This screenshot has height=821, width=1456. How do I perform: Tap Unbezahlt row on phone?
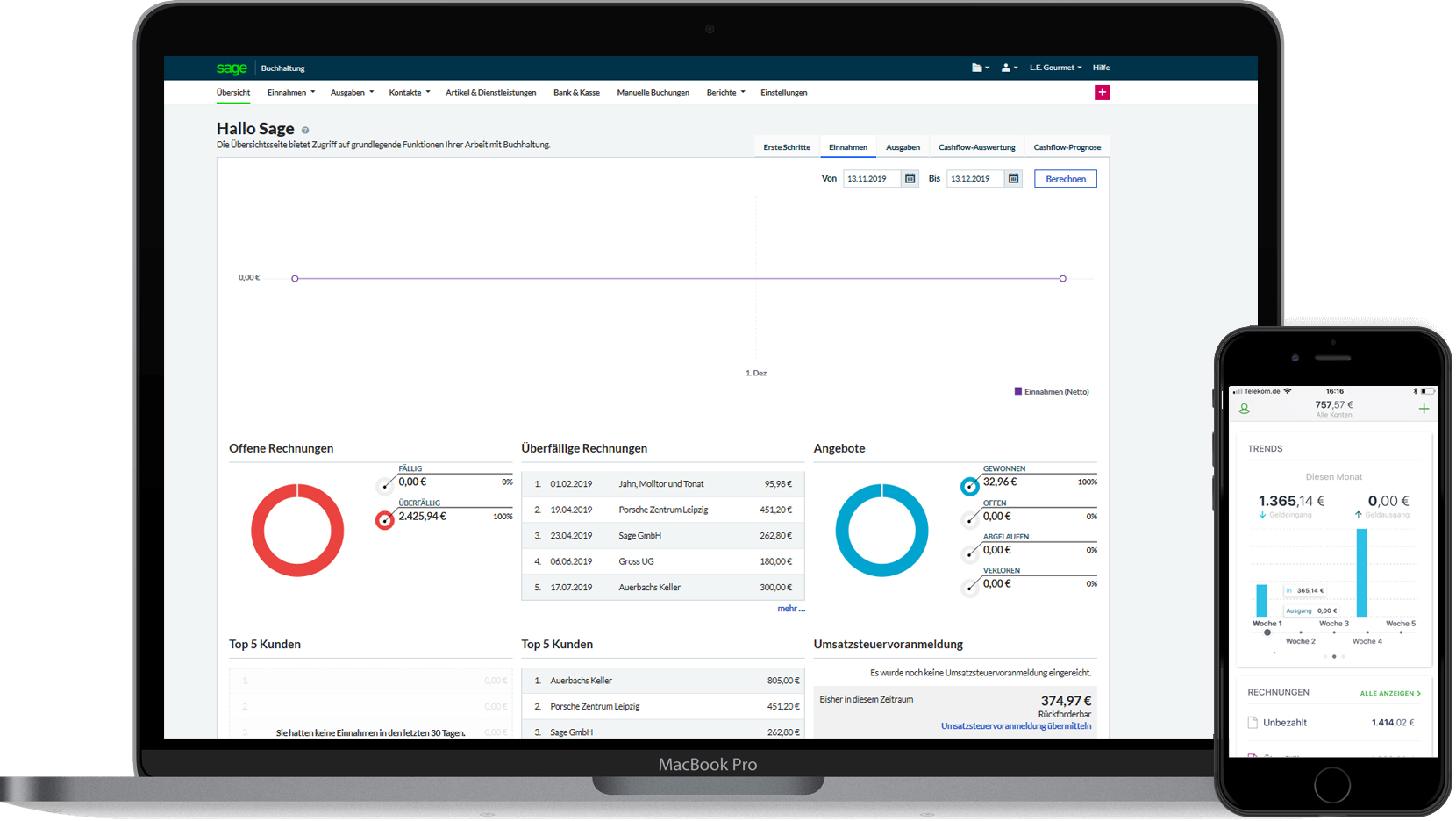click(1333, 723)
